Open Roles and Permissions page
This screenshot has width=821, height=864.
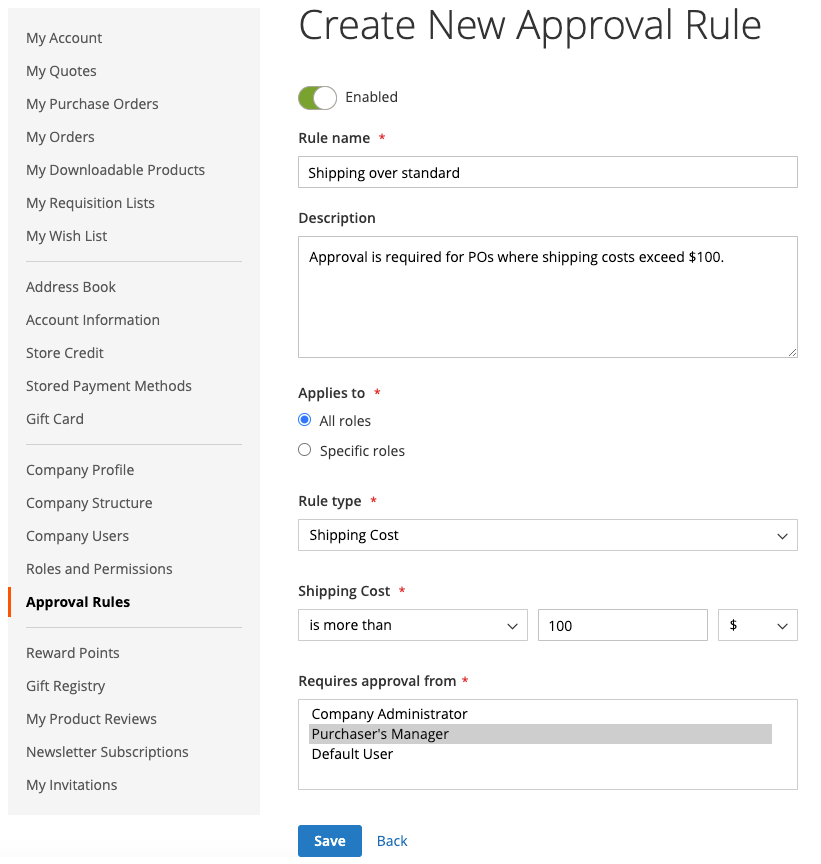click(x=99, y=569)
